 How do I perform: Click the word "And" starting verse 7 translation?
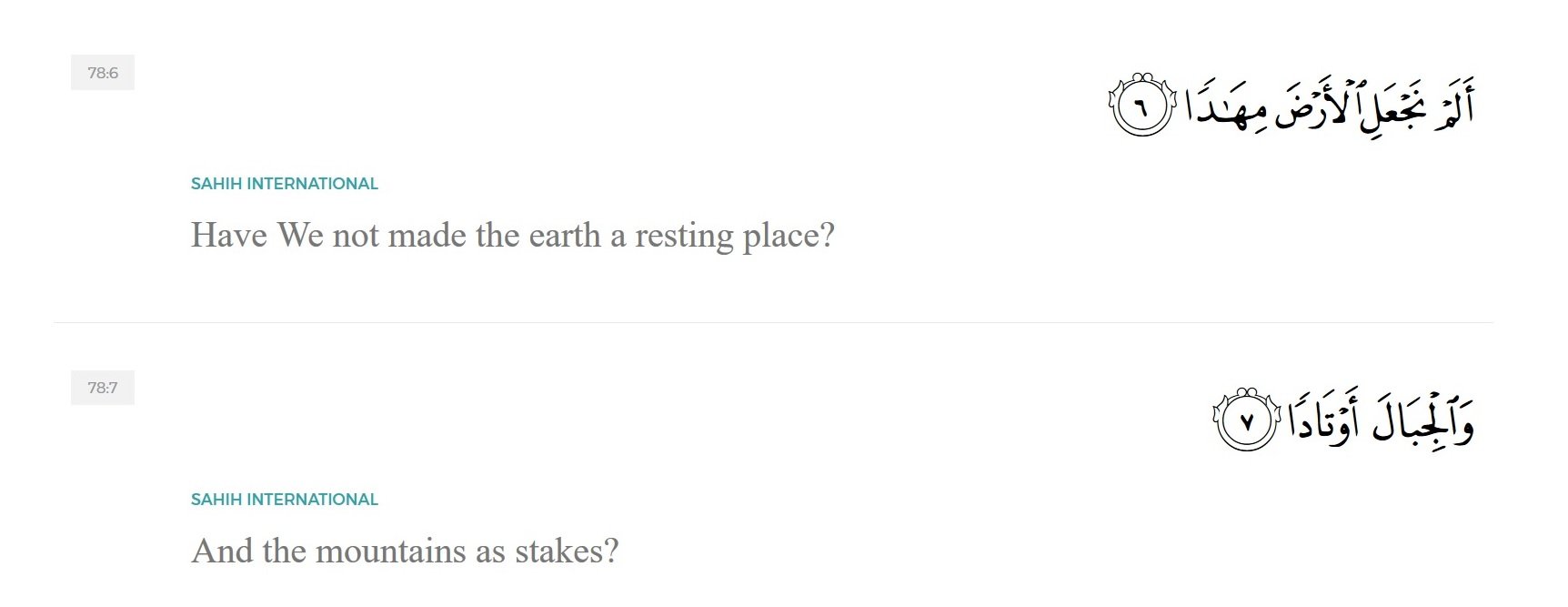[x=221, y=551]
